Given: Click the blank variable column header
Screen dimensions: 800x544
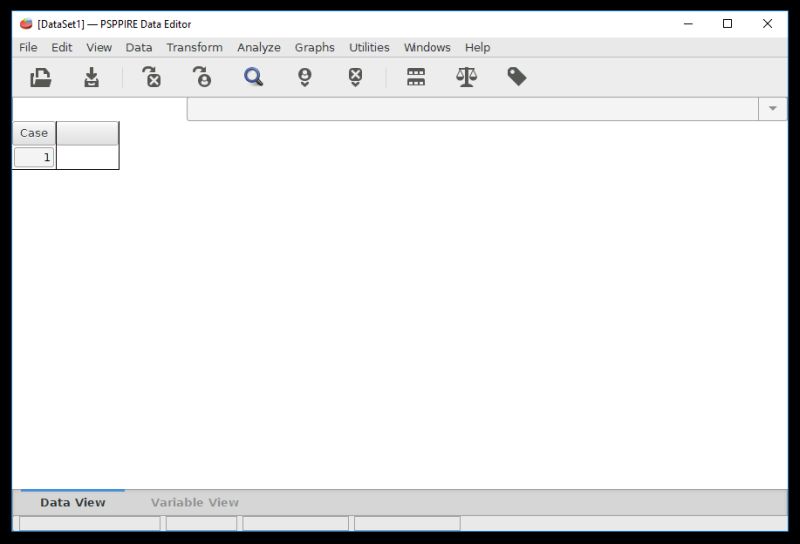Looking at the screenshot, I should pyautogui.click(x=87, y=133).
